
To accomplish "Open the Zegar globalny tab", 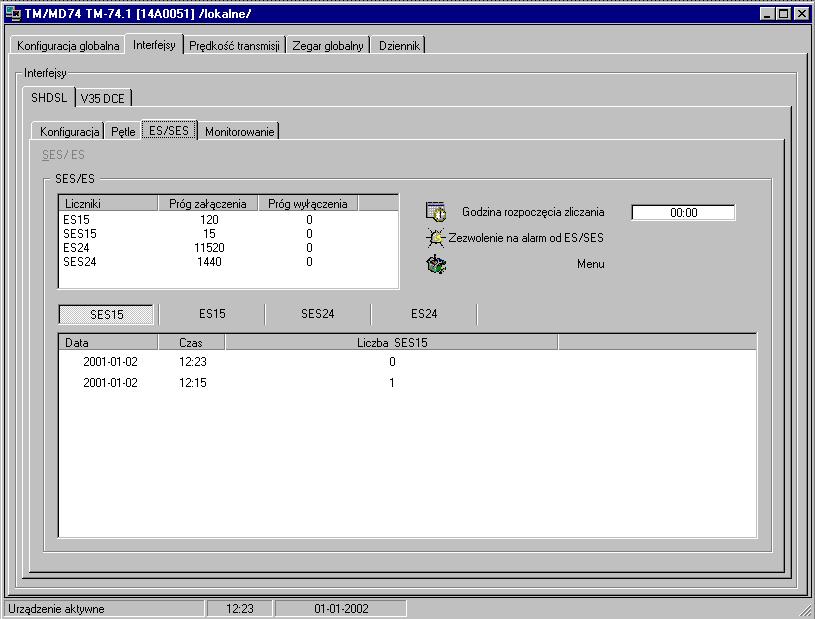I will point(327,46).
